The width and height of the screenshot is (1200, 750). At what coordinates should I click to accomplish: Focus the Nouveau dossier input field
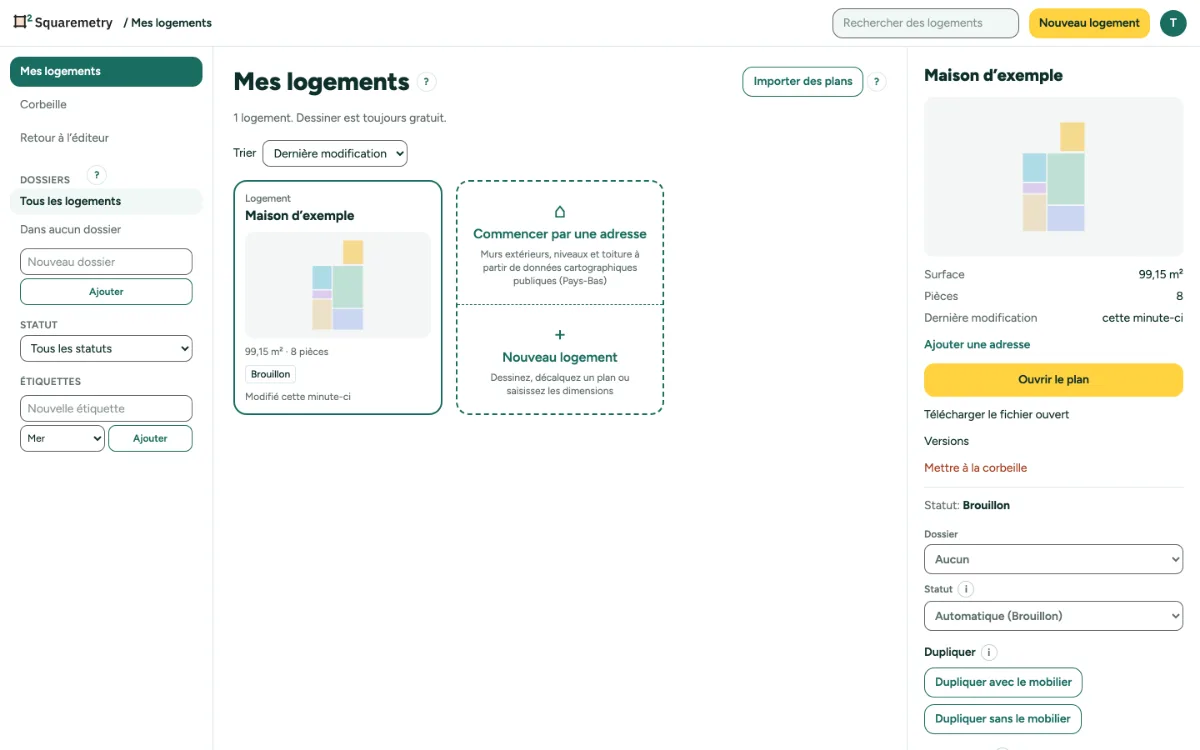point(106,262)
